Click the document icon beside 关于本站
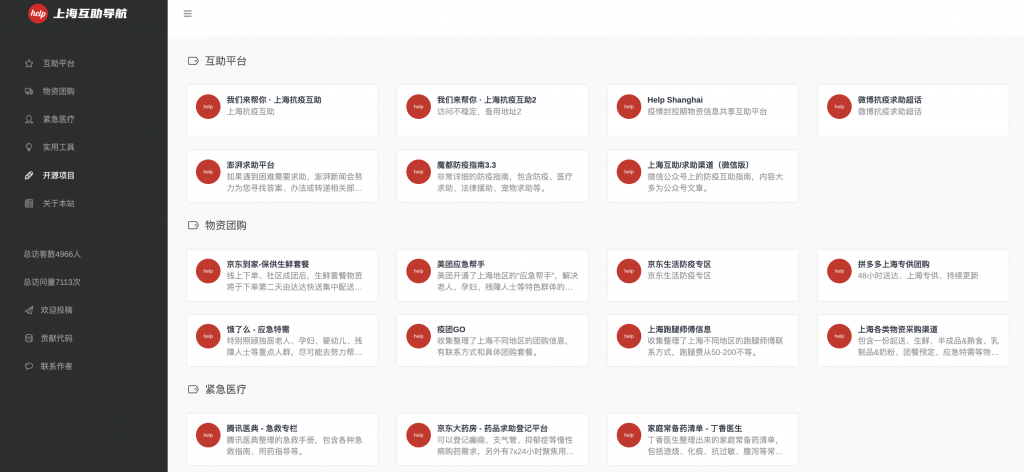 tap(29, 203)
